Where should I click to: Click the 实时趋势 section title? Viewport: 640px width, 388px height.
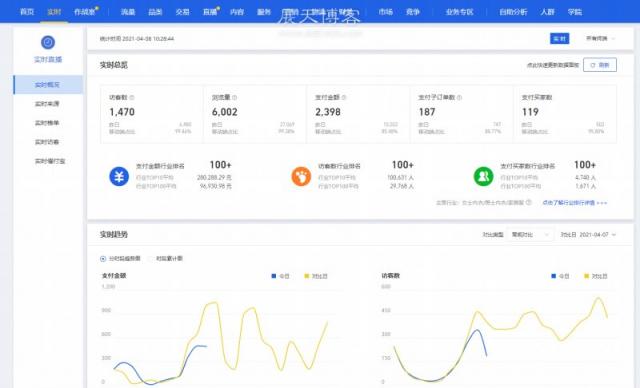pyautogui.click(x=114, y=235)
